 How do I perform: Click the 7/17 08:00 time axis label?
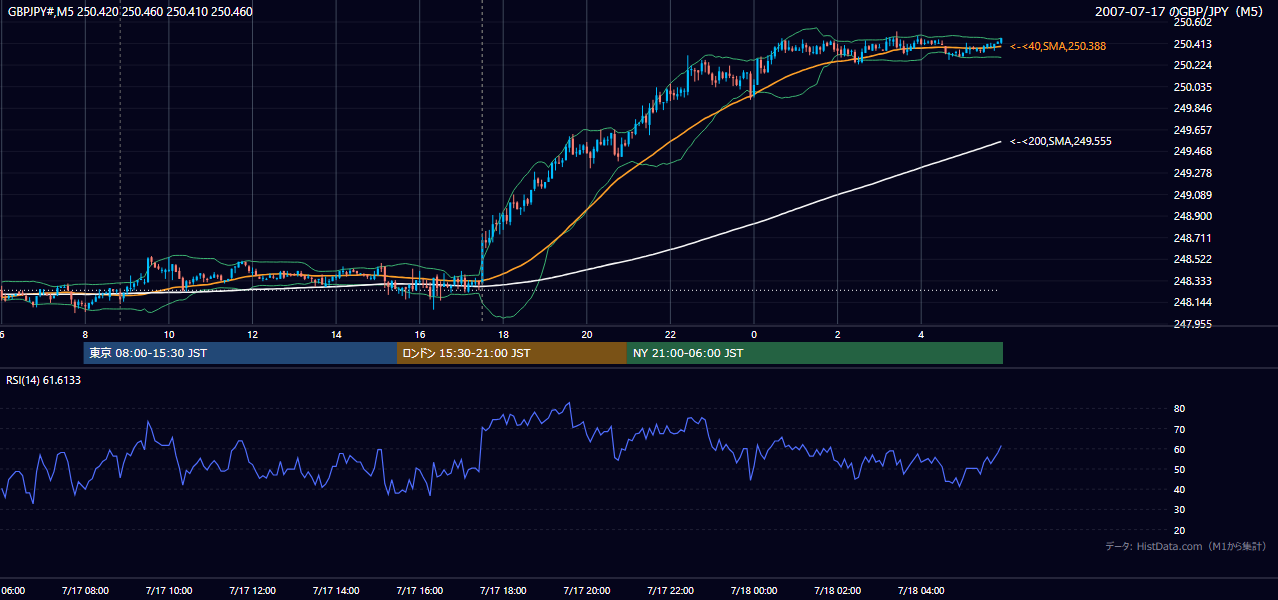[x=85, y=590]
